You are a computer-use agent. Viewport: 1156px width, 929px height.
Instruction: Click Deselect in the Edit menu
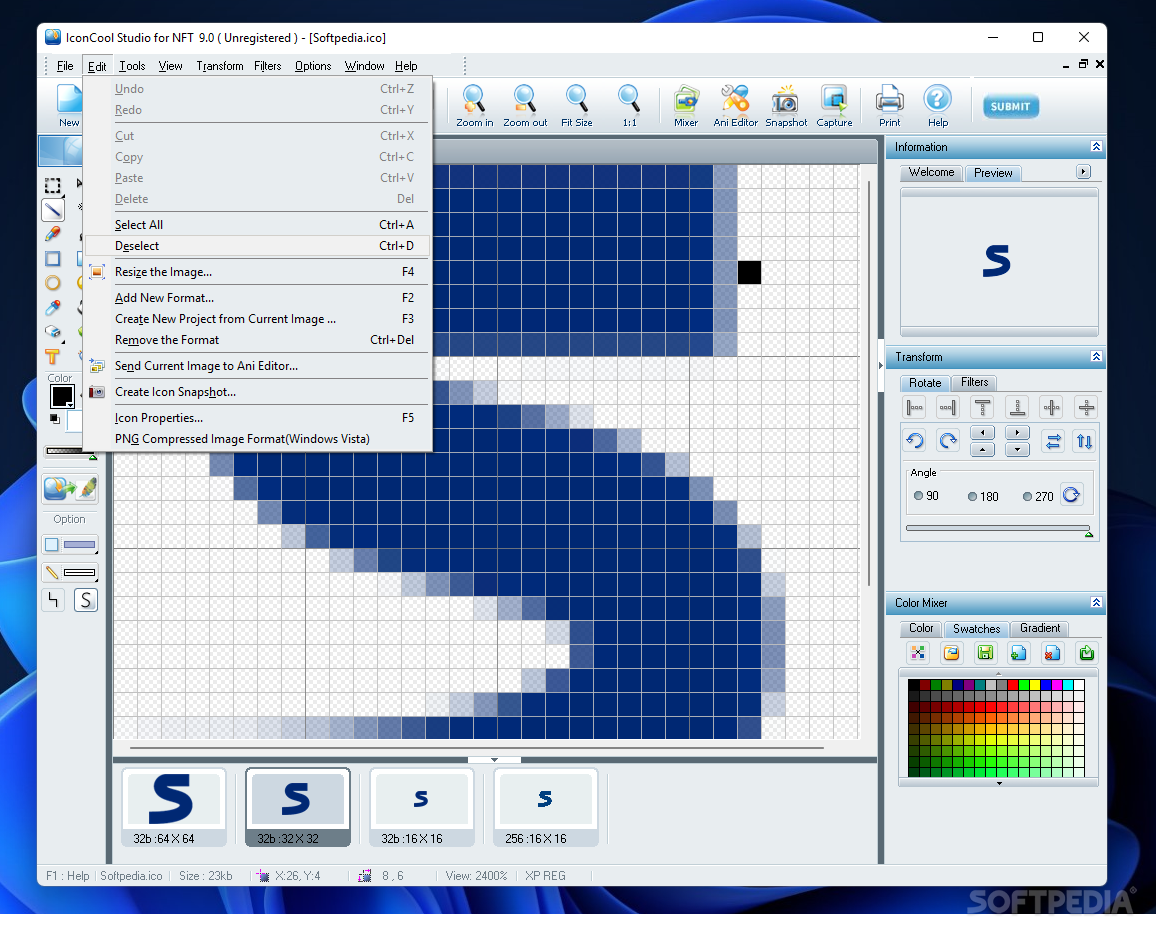pos(257,246)
